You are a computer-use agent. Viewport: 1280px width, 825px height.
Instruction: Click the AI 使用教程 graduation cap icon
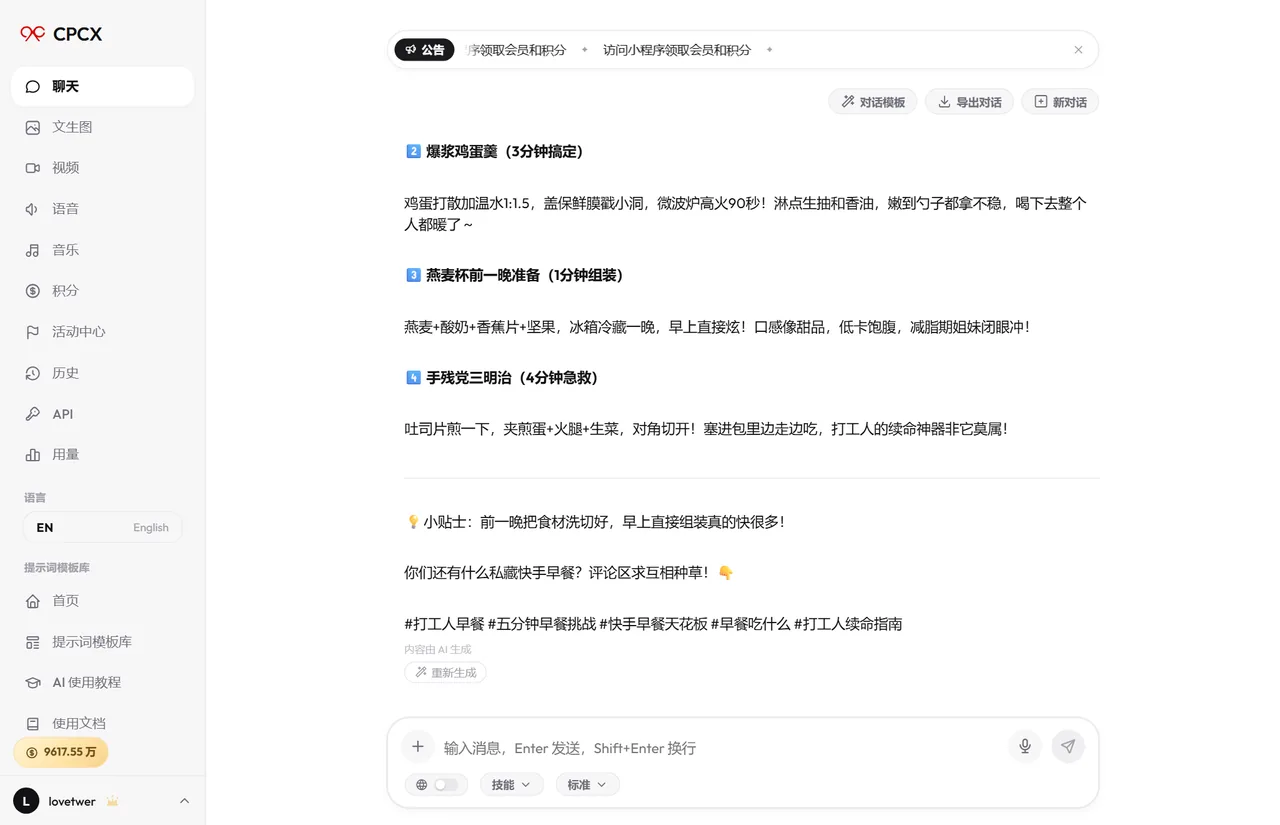(x=33, y=683)
